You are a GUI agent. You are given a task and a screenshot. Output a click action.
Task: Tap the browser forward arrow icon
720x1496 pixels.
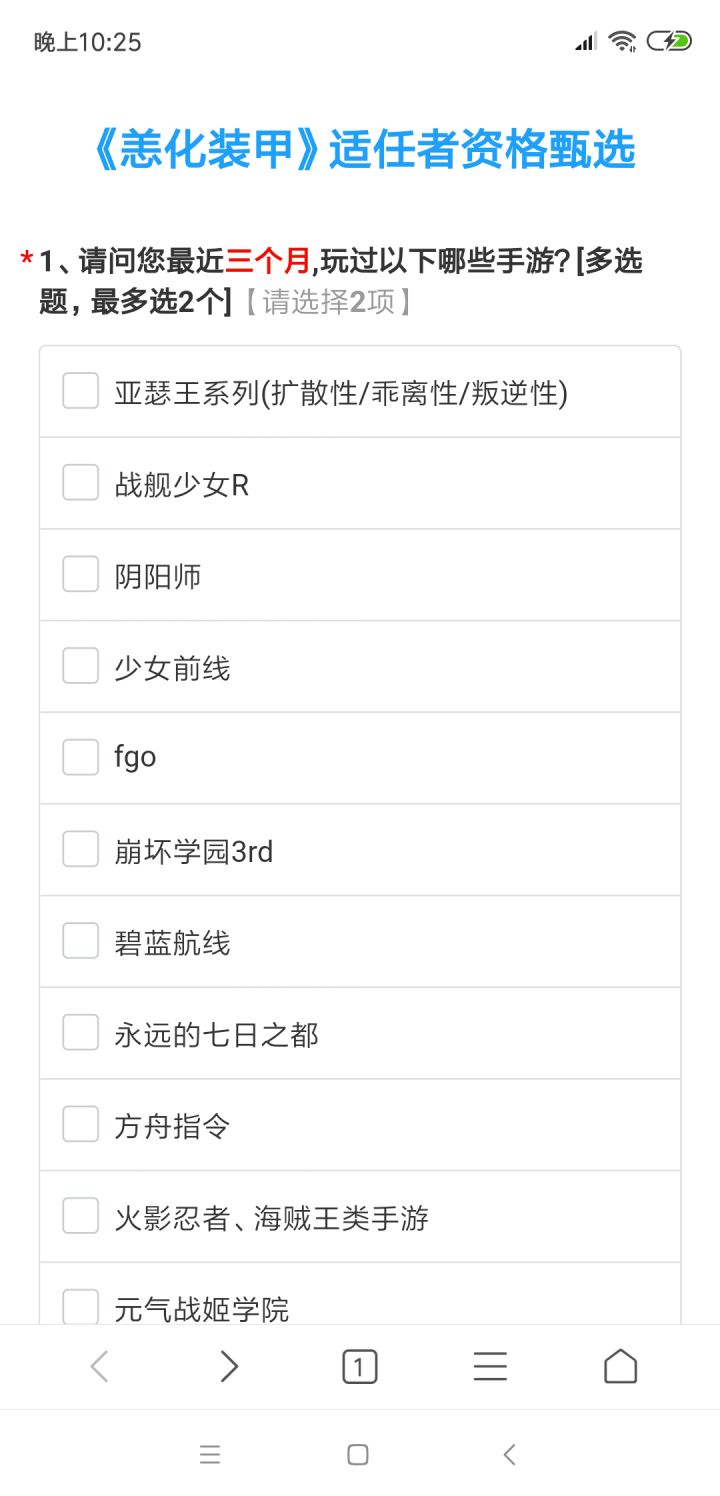229,1366
